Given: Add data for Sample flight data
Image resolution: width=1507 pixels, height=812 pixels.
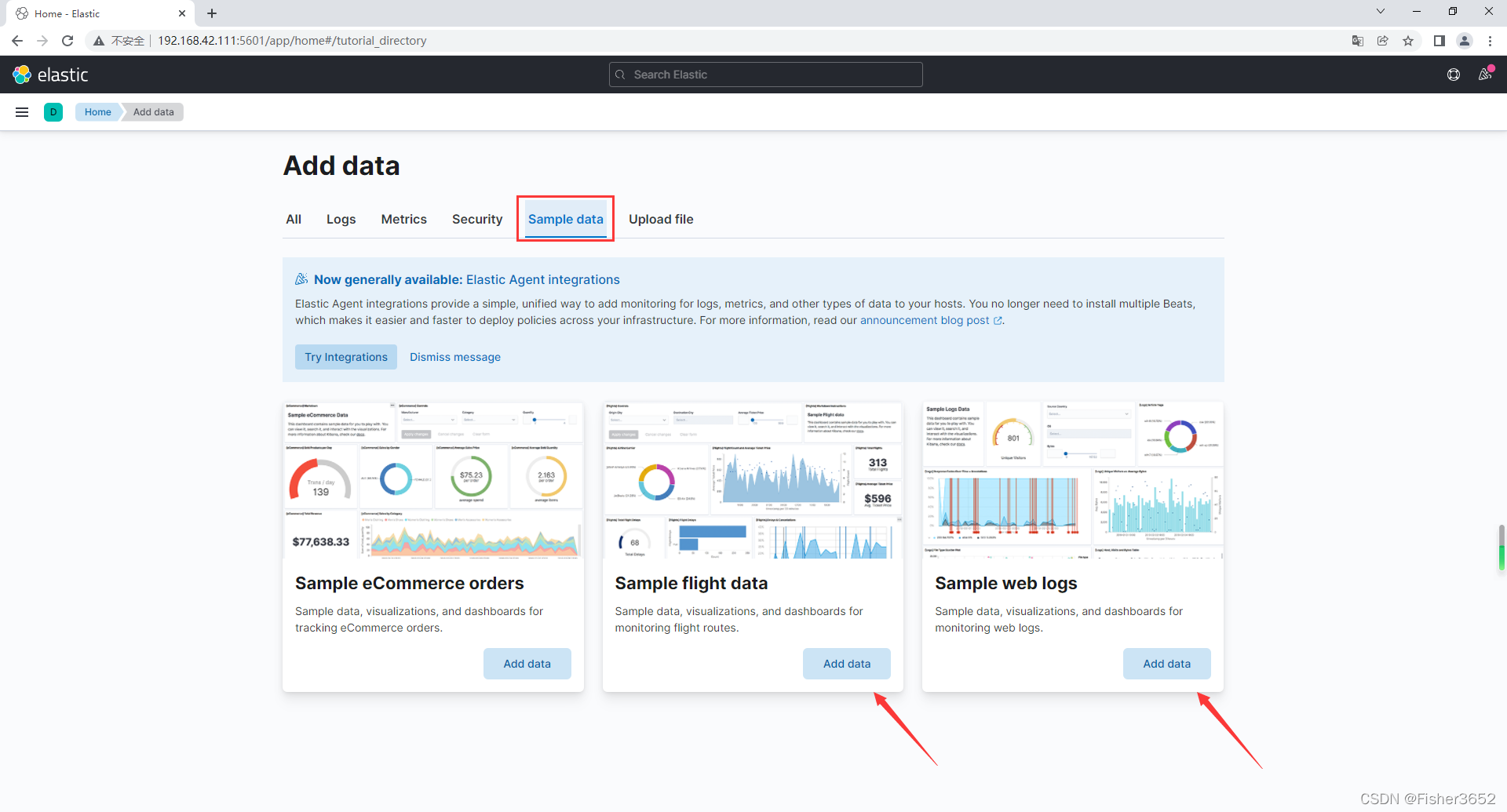Looking at the screenshot, I should pyautogui.click(x=847, y=664).
